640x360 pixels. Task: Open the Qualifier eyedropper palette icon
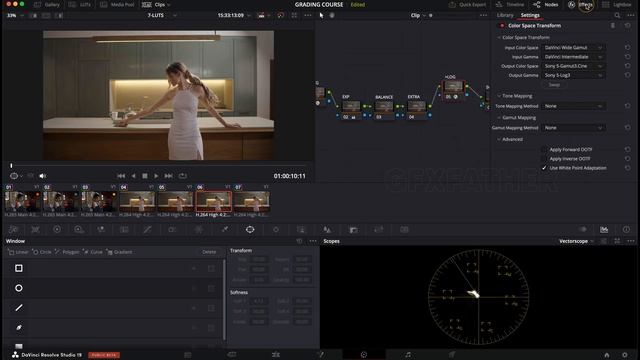point(224,230)
